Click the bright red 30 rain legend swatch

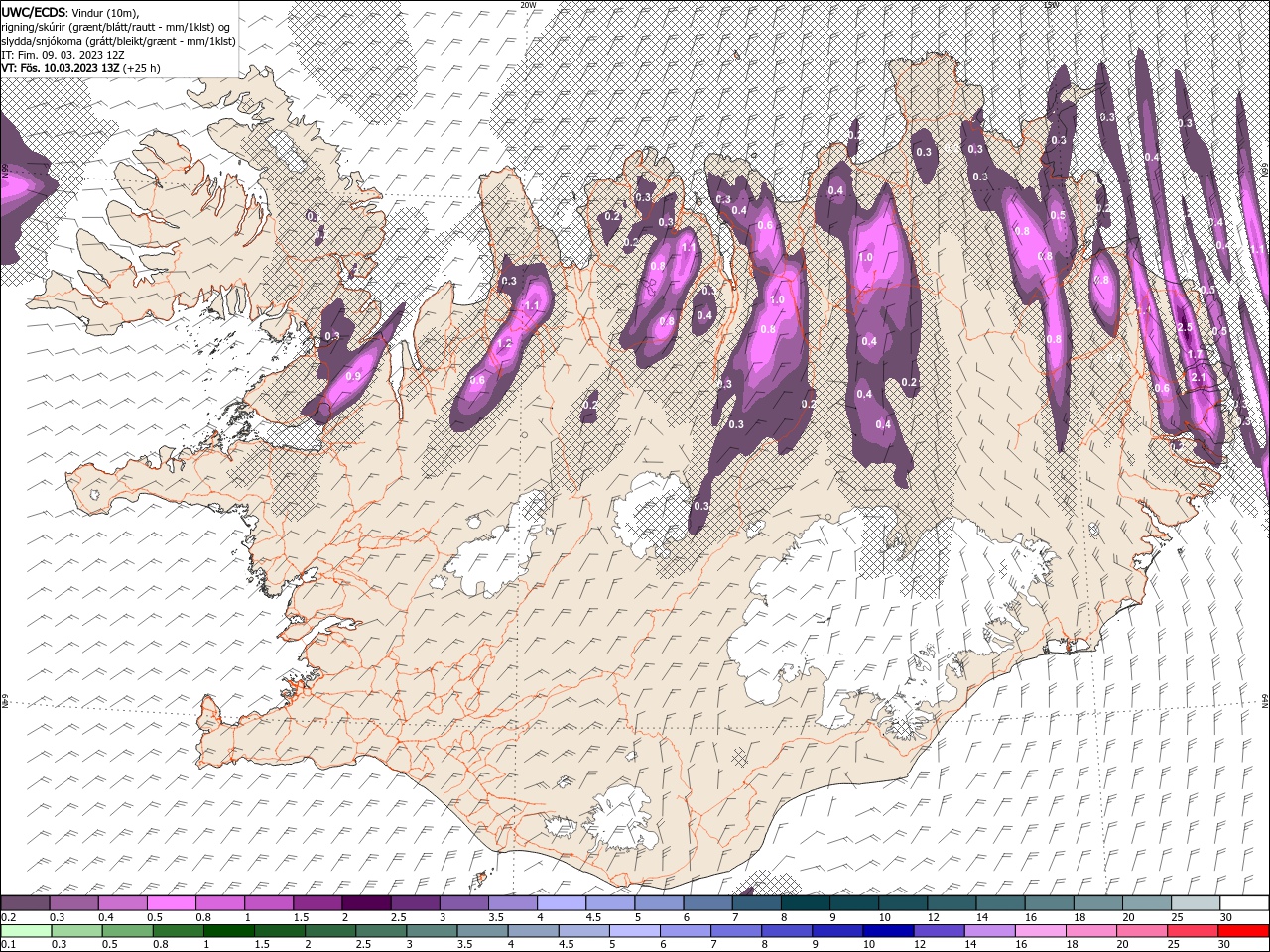pyautogui.click(x=1244, y=931)
